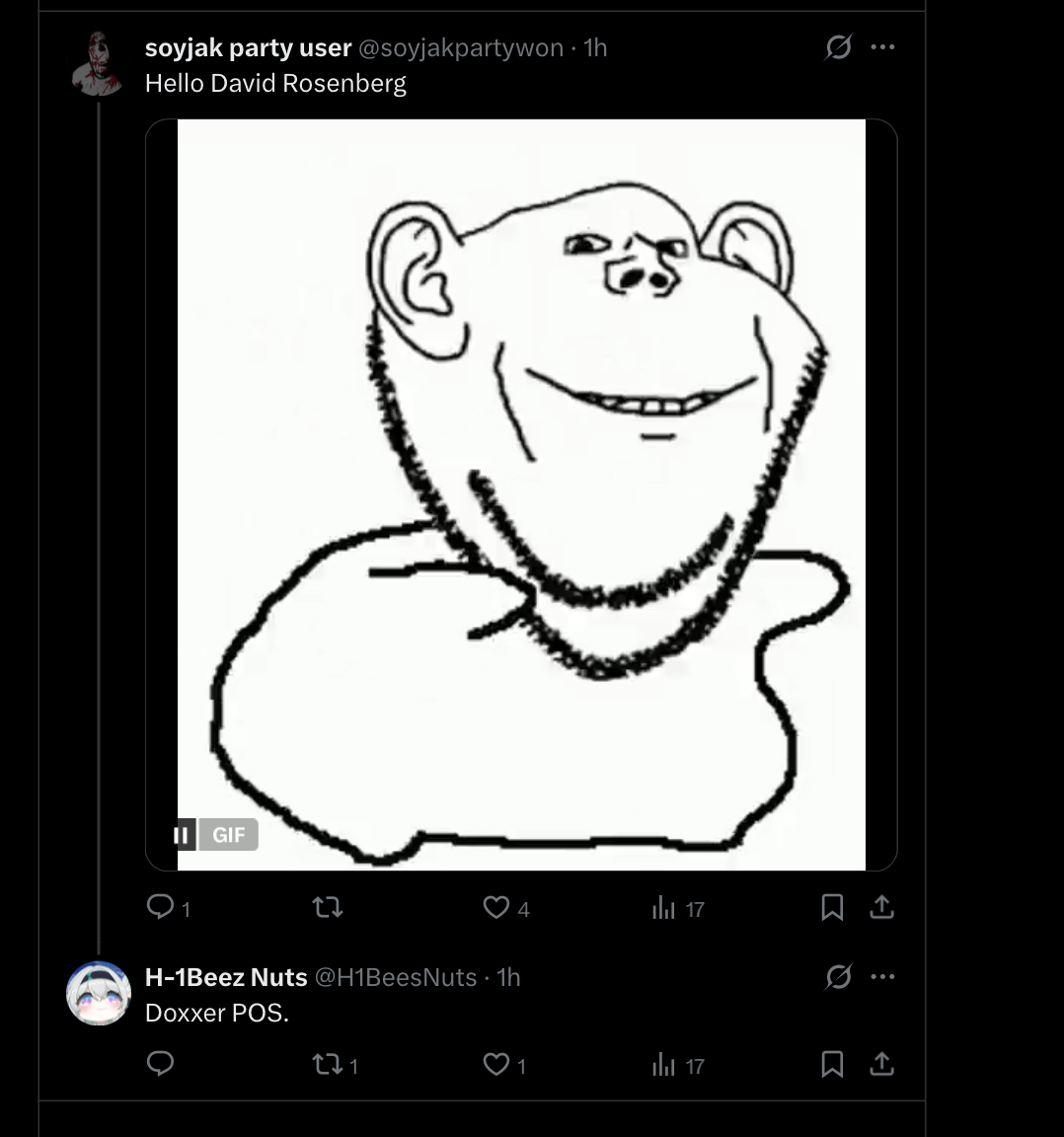This screenshot has height=1137, width=1064.
Task: Share the soyjak party user post
Action: pyautogui.click(x=881, y=907)
